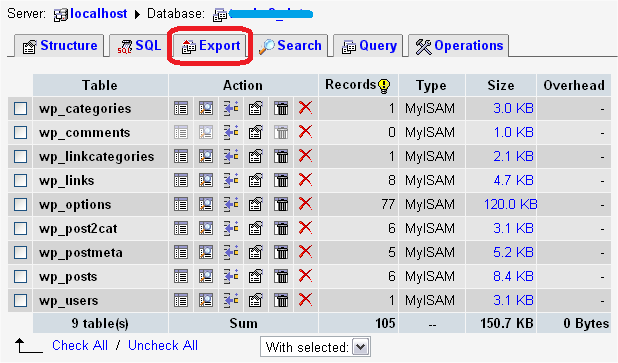Viewport: 618px width, 363px height.
Task: Click the 150.7 KB total size
Action: click(506, 324)
